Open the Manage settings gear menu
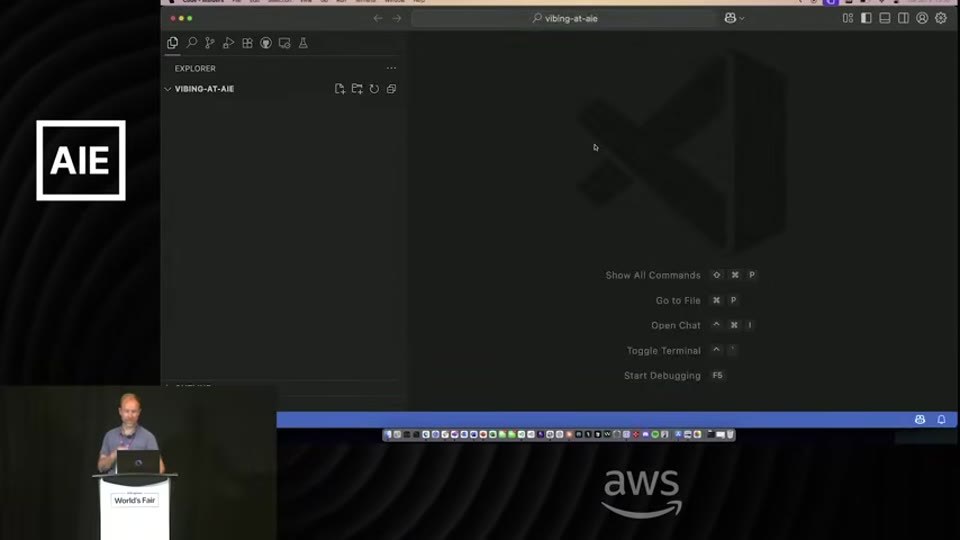The image size is (960, 540). (x=941, y=18)
